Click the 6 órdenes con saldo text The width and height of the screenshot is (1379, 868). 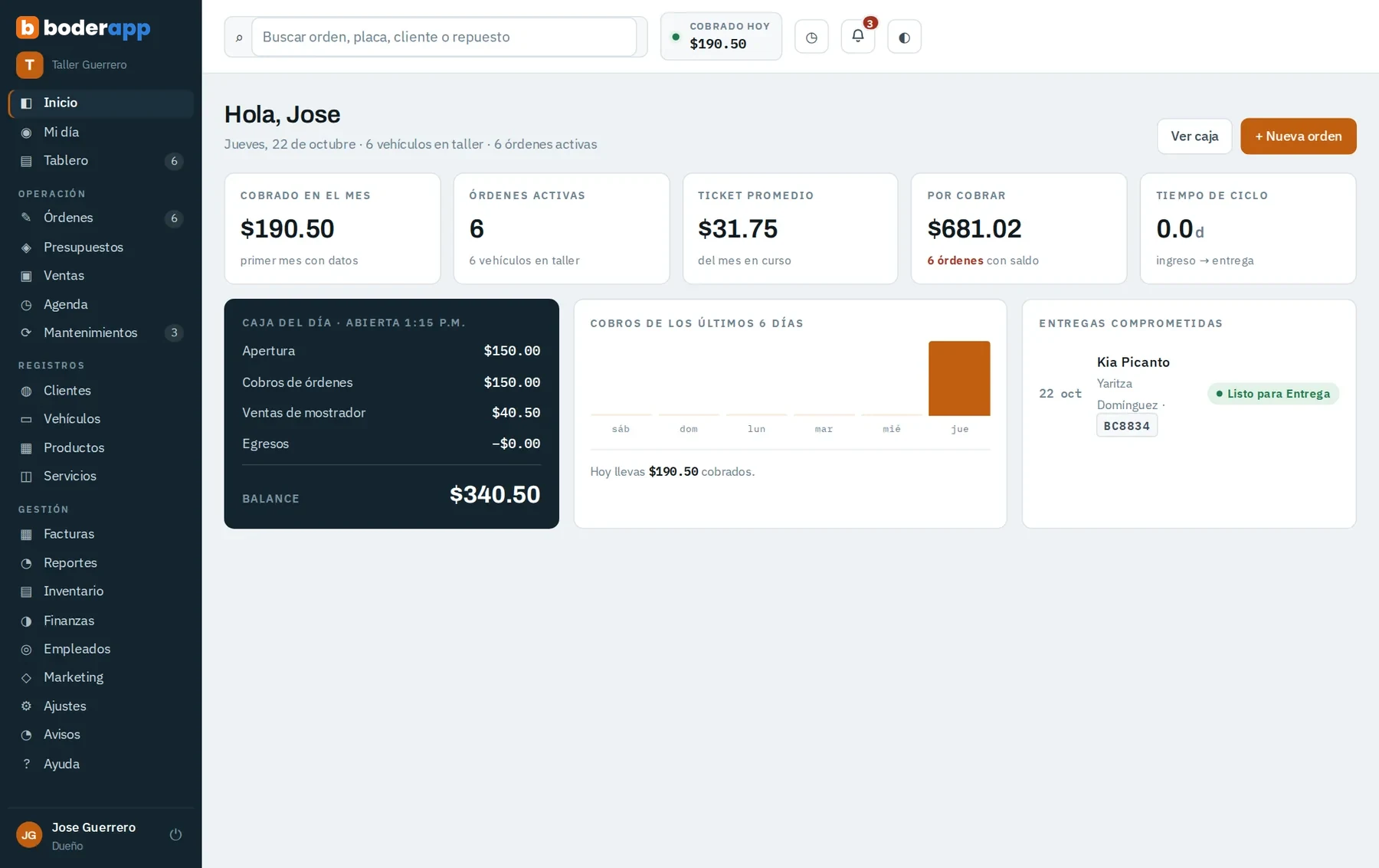(982, 260)
